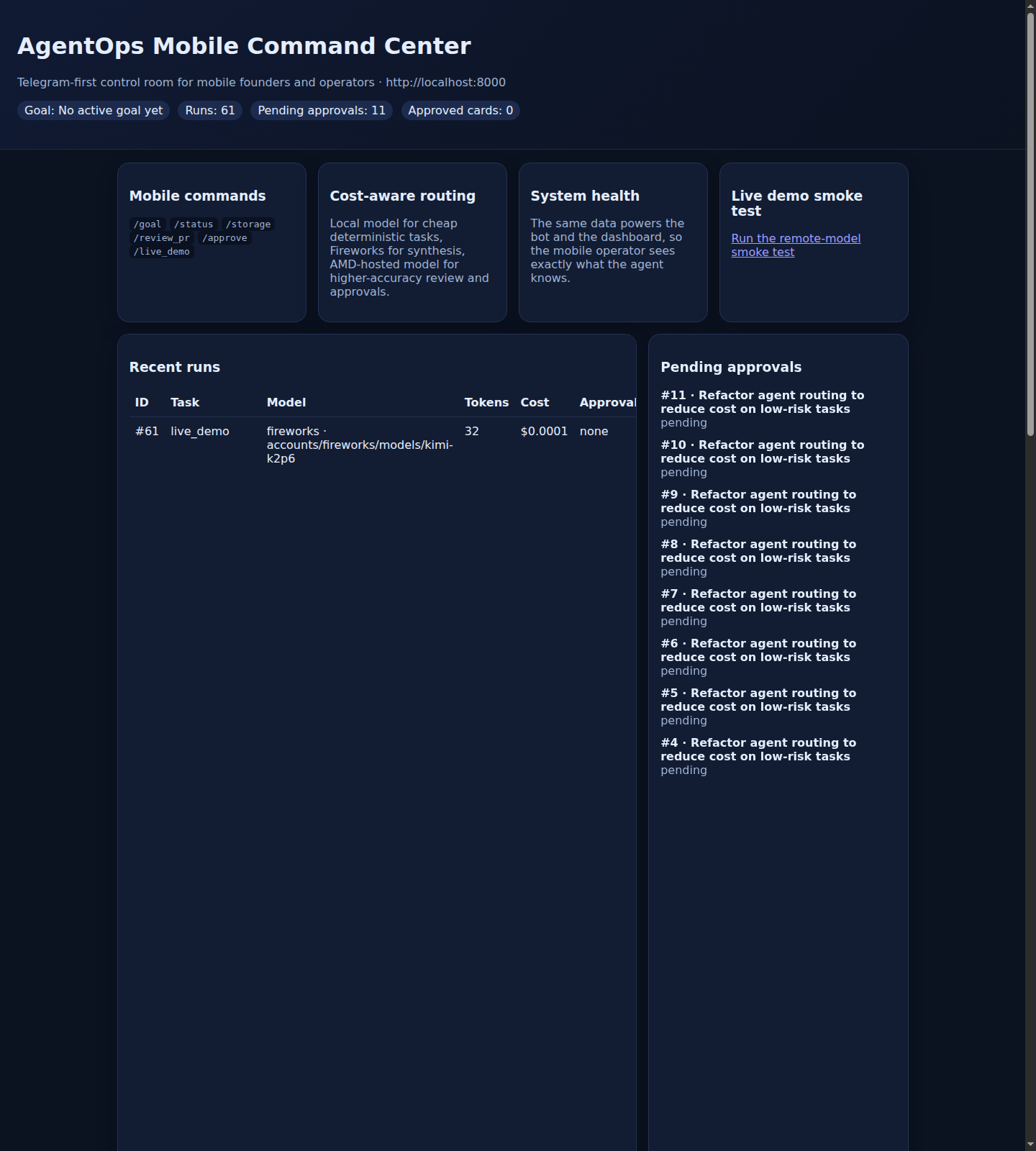Click the Cost-aware routing card heading
This screenshot has width=1036, height=1151.
403,196
